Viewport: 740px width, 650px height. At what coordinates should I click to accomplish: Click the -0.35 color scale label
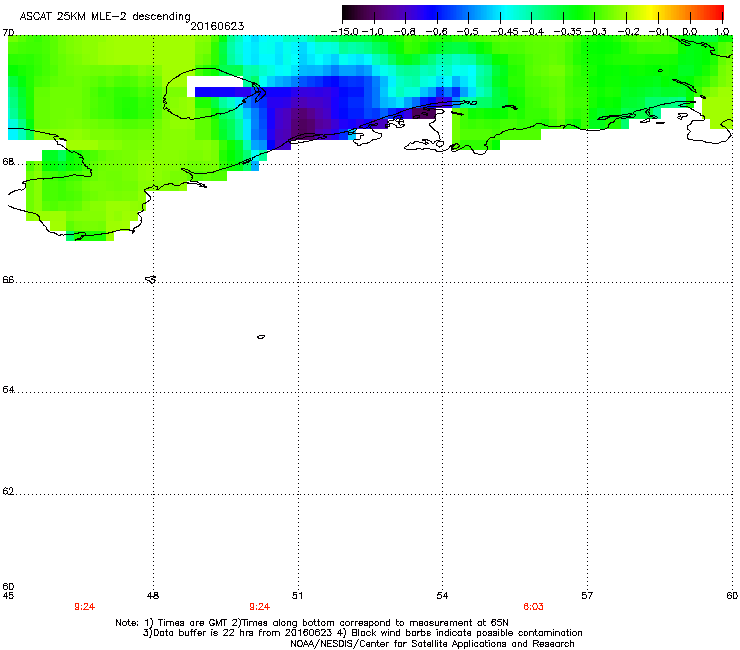pyautogui.click(x=568, y=32)
